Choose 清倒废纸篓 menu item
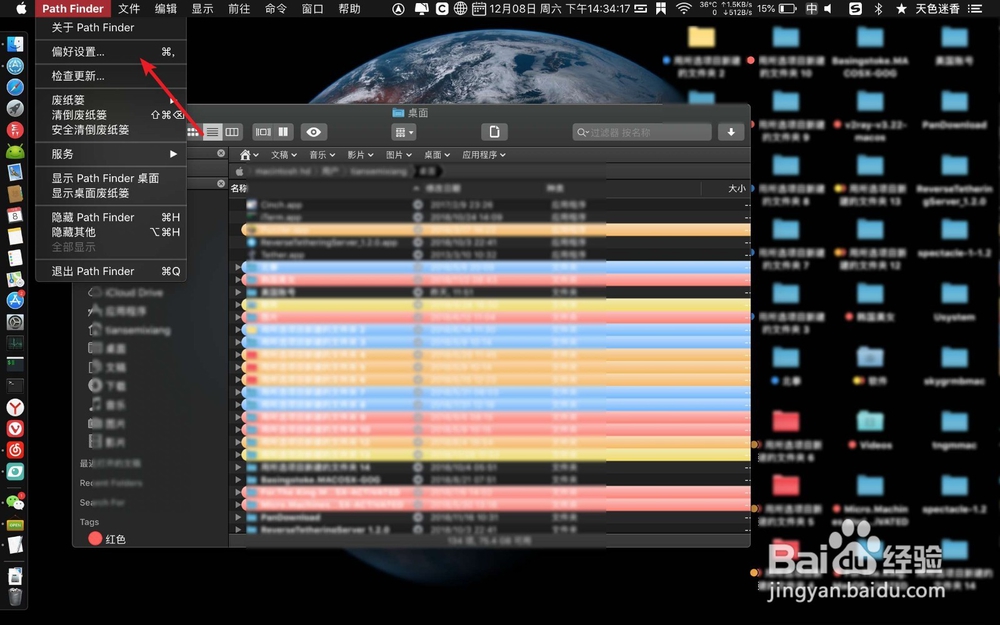Screen dimensions: 1000x625 click(x=111, y=115)
